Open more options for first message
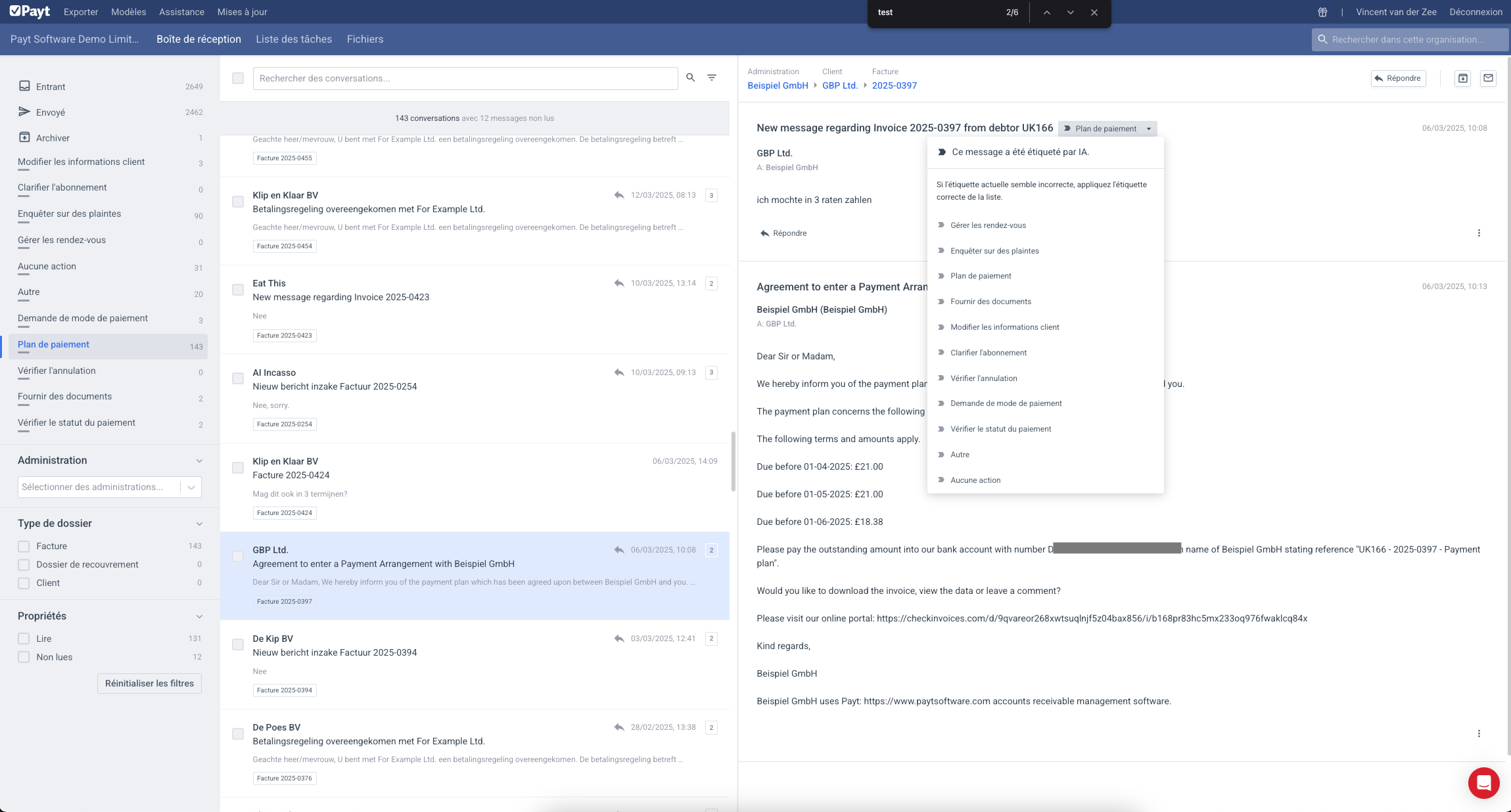 pos(1479,233)
